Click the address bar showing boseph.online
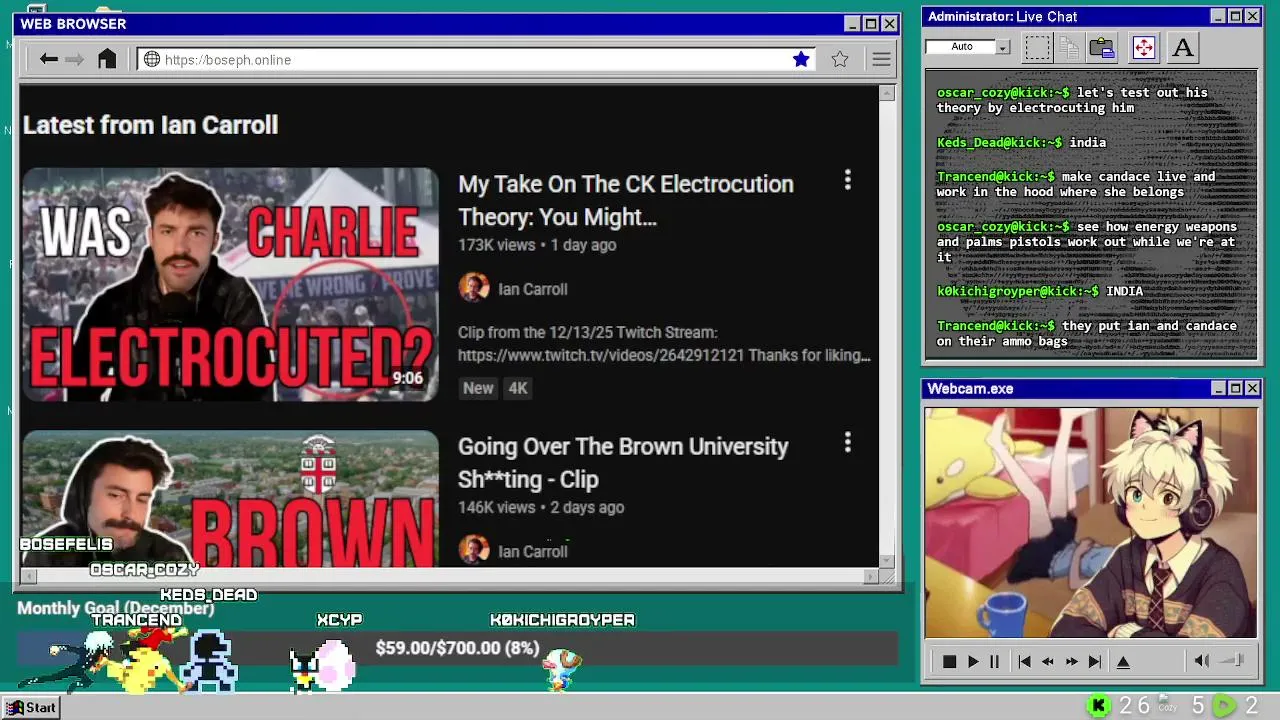The image size is (1280, 720). click(x=476, y=59)
